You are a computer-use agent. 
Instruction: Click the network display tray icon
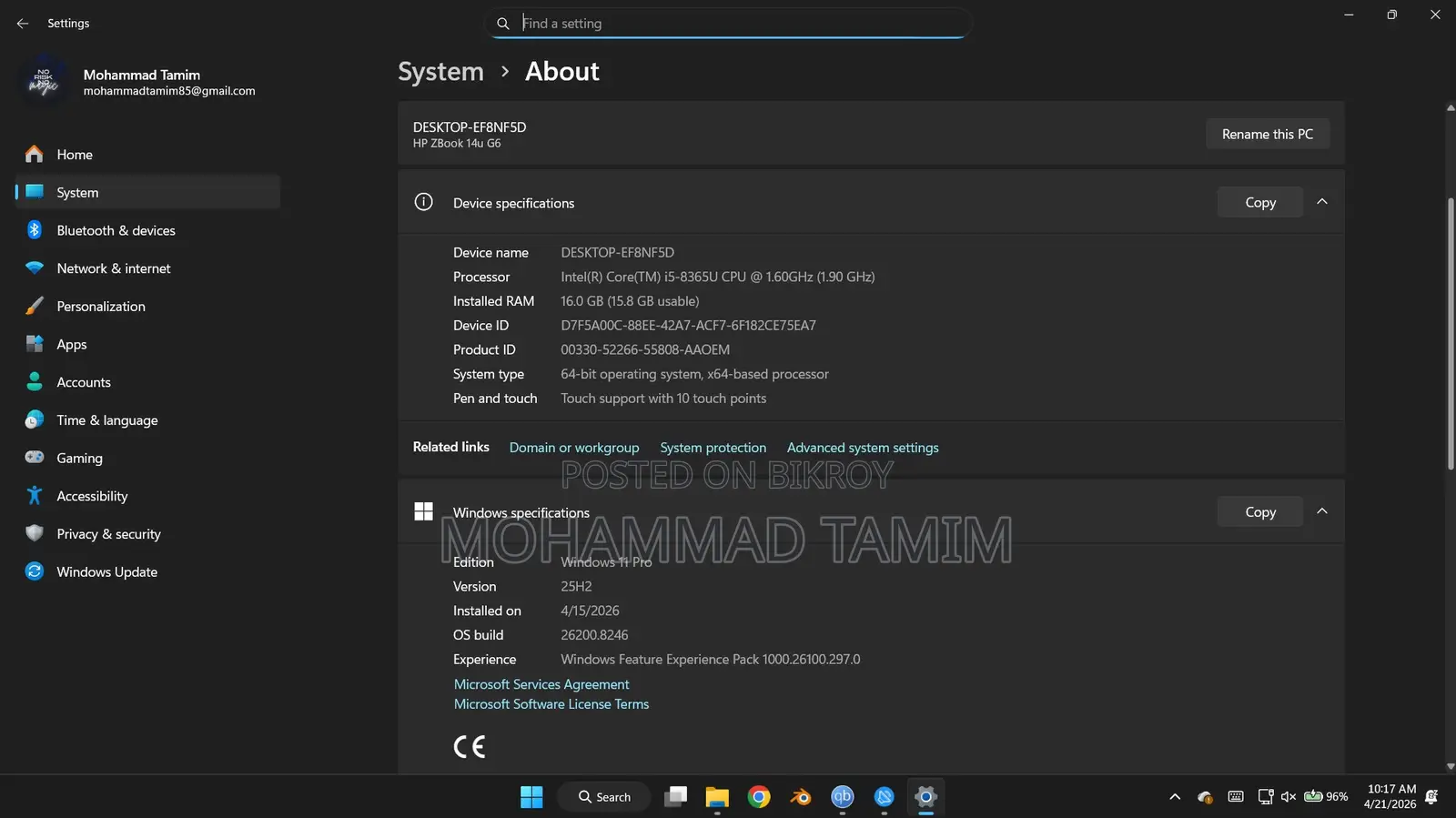tap(1265, 797)
